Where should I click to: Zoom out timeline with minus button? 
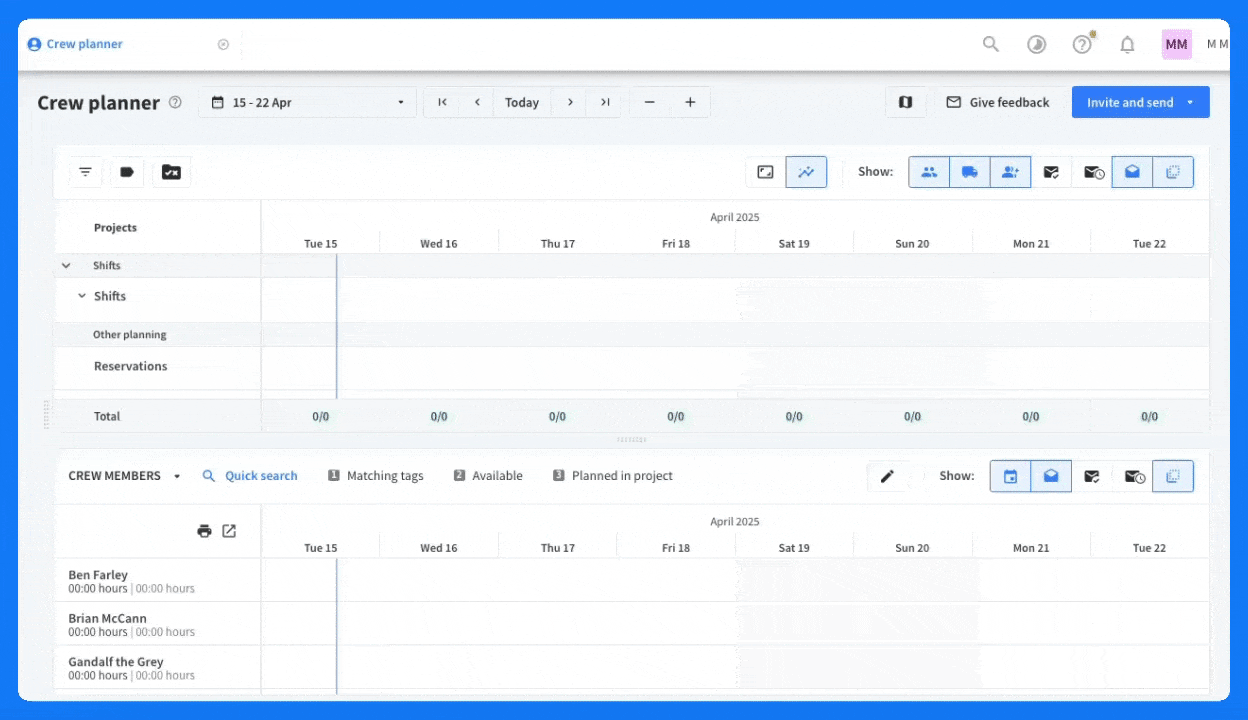pos(650,102)
